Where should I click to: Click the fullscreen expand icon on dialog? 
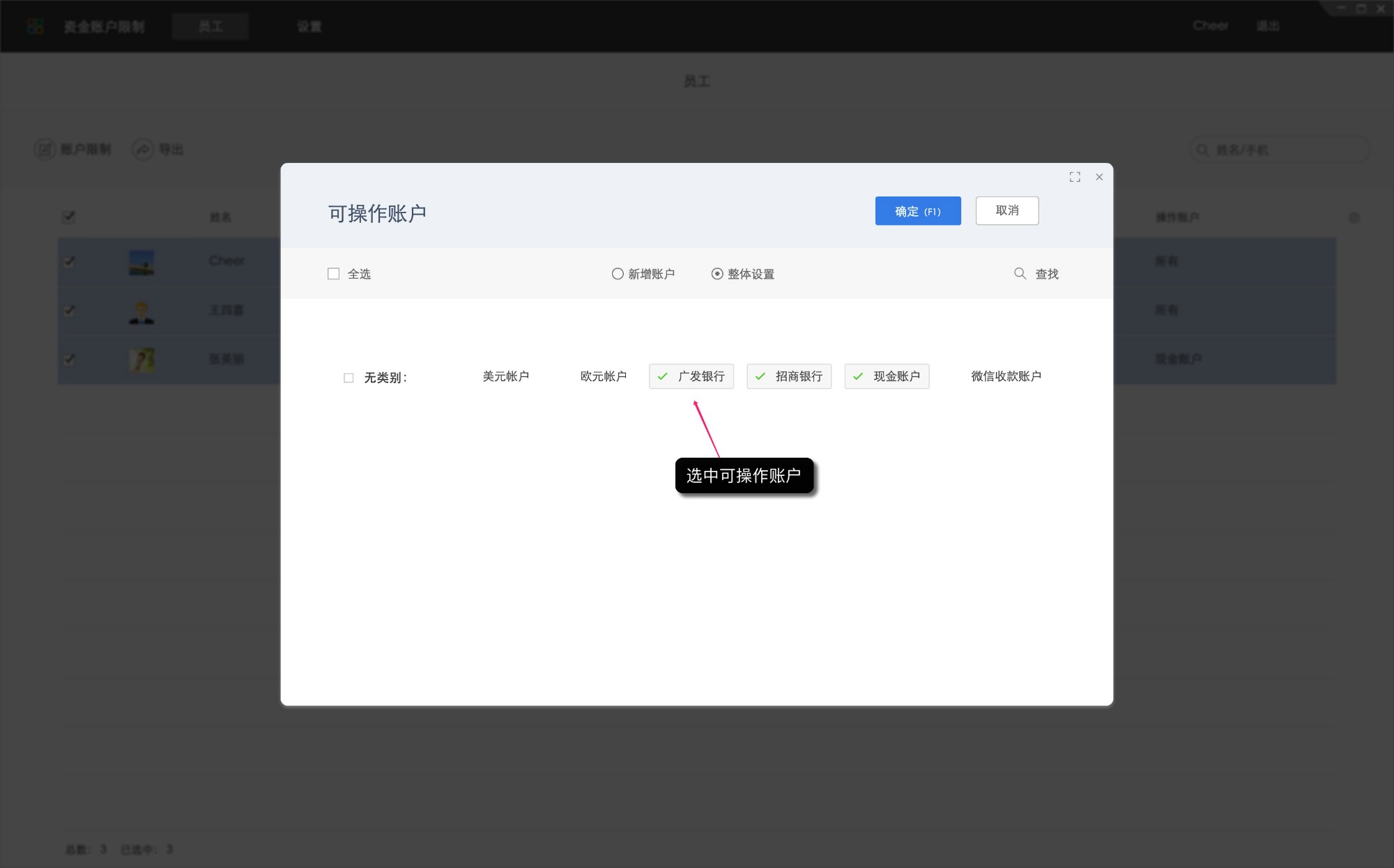[x=1075, y=177]
